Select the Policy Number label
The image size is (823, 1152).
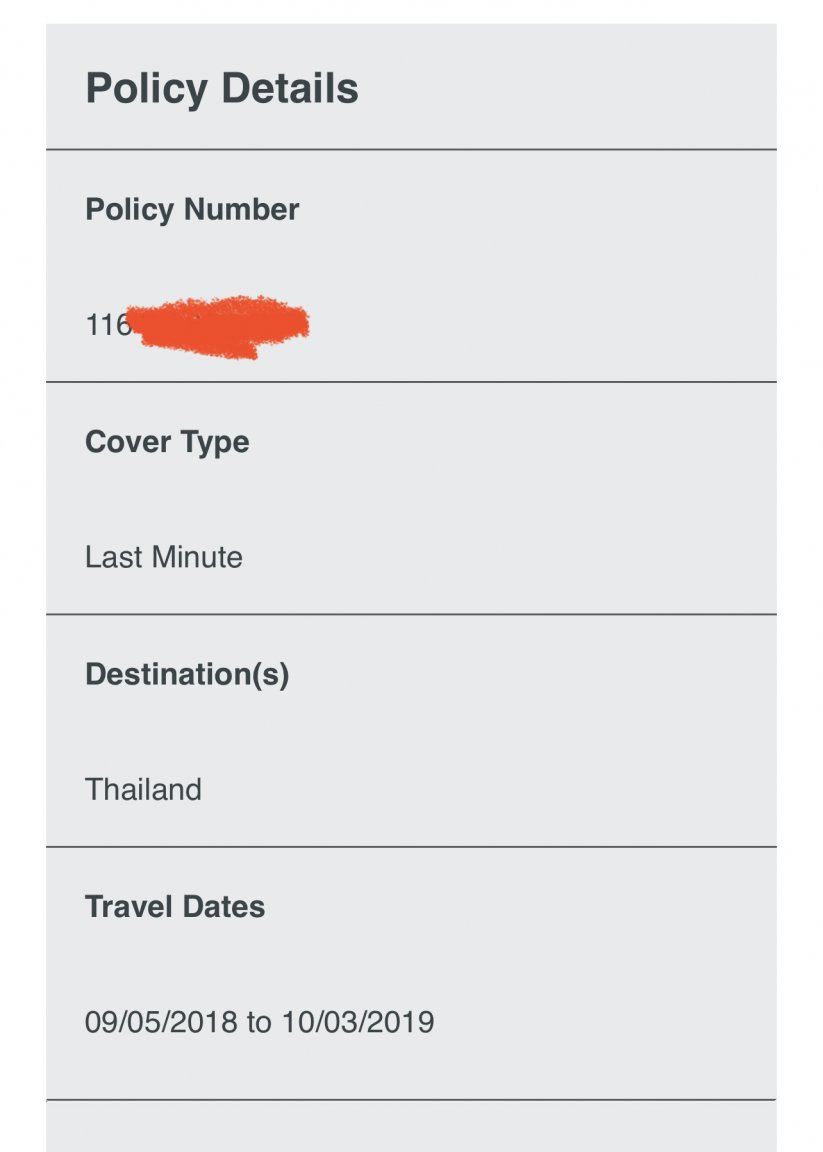pos(192,210)
